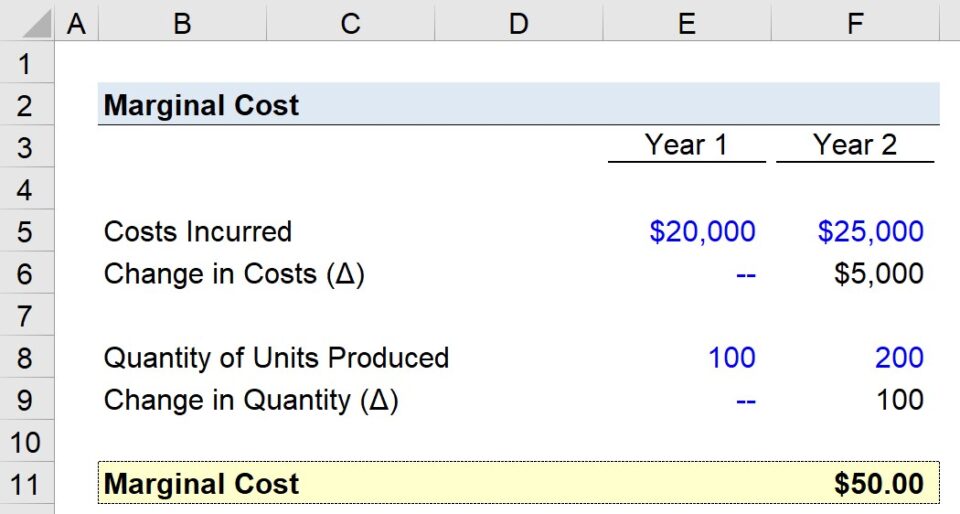Select row 11 header
The height and width of the screenshot is (514, 960).
click(27, 483)
